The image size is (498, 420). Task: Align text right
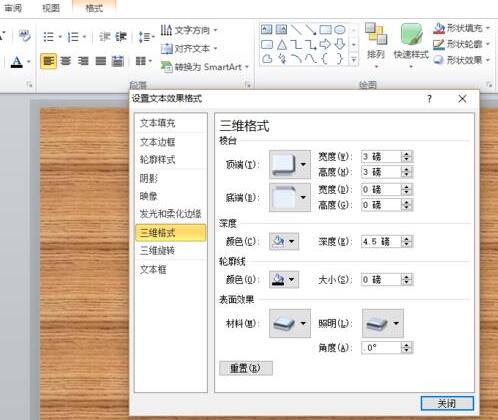pyautogui.click(x=83, y=61)
